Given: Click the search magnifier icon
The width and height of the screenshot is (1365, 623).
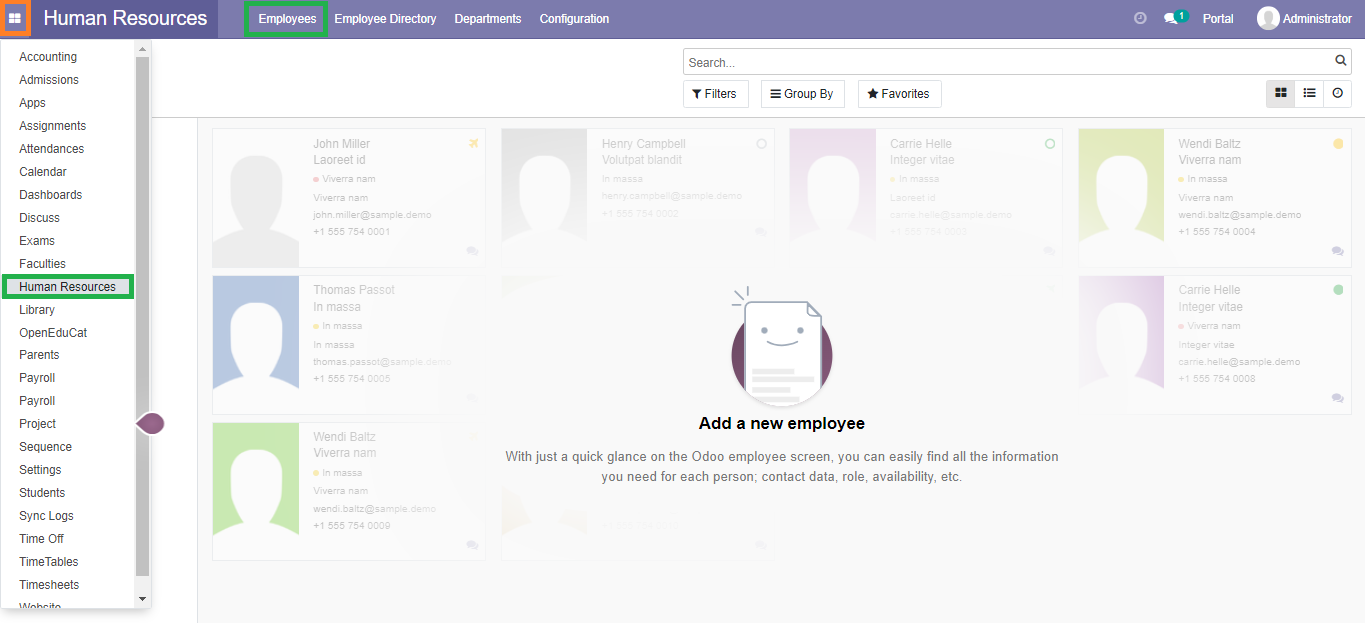Looking at the screenshot, I should click(1341, 61).
